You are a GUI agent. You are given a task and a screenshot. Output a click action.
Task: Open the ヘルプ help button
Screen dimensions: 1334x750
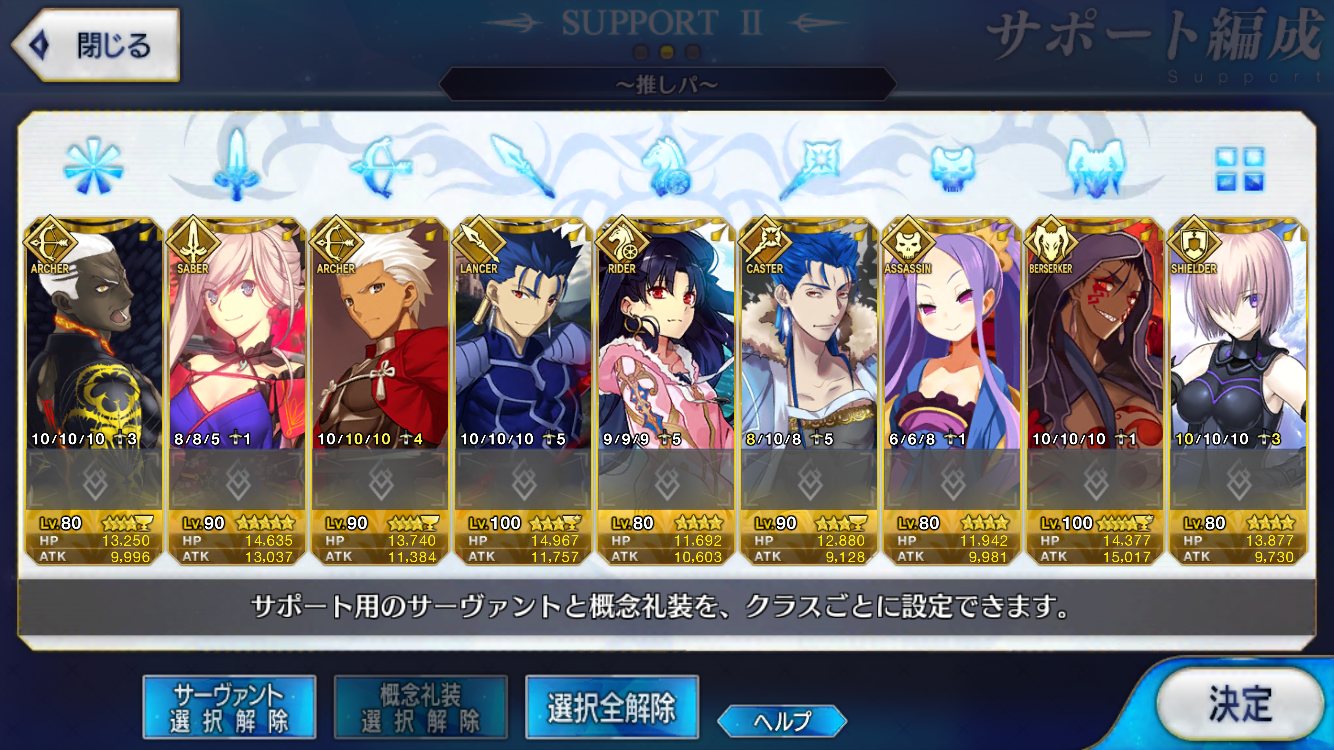coord(782,720)
